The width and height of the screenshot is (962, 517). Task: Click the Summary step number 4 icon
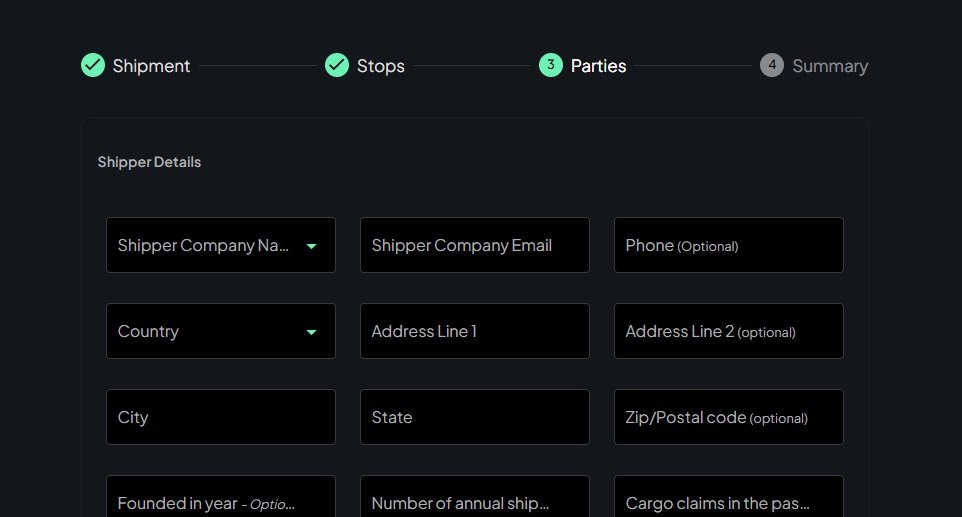pos(772,66)
